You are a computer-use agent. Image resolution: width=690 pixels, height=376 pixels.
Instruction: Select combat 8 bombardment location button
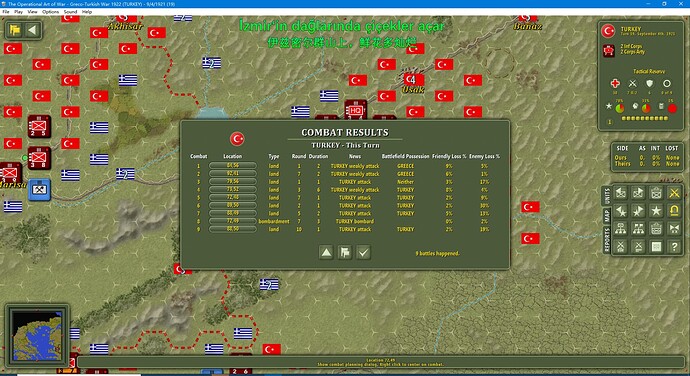pos(233,221)
